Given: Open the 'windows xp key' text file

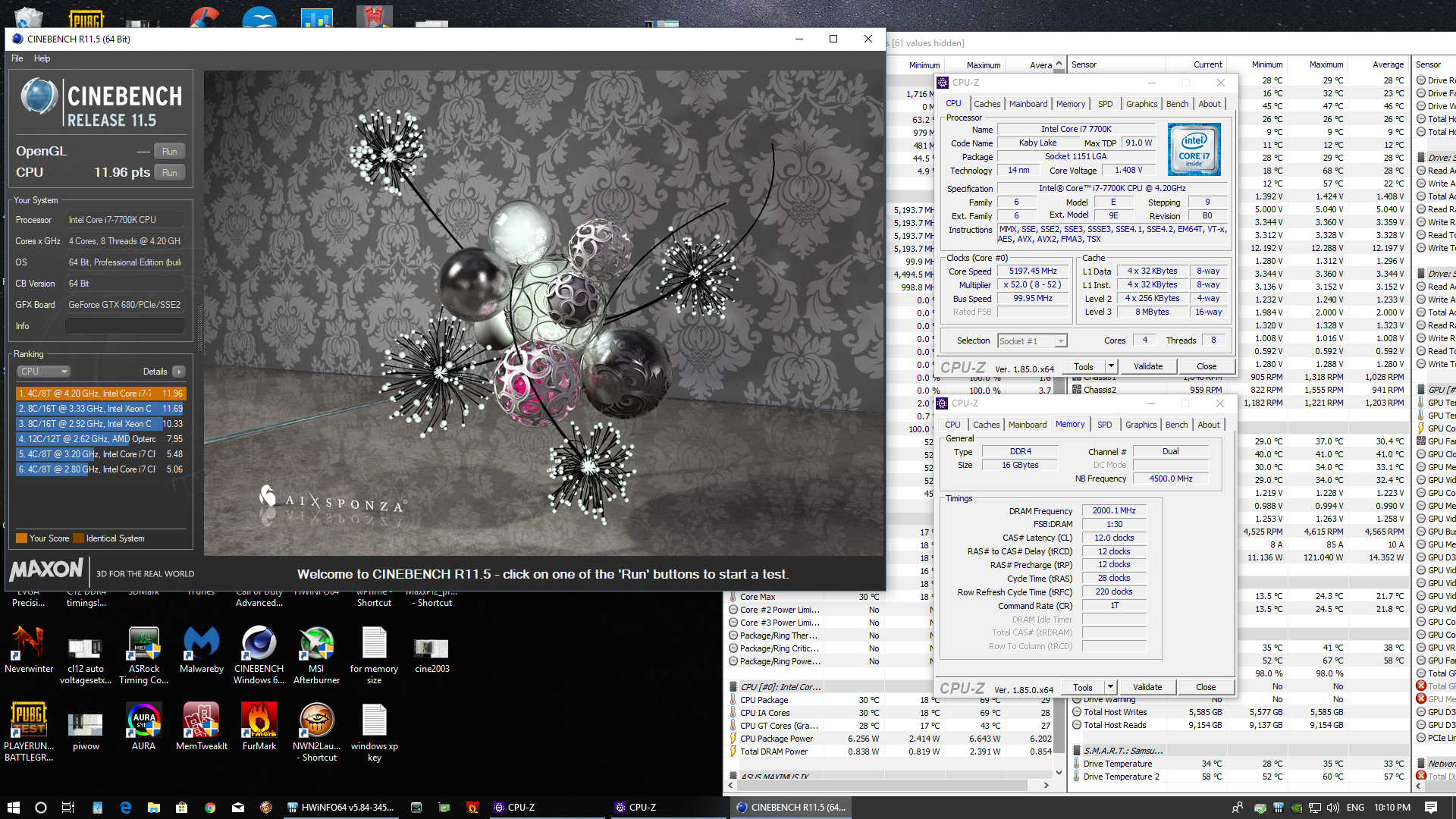Looking at the screenshot, I should click(x=374, y=732).
